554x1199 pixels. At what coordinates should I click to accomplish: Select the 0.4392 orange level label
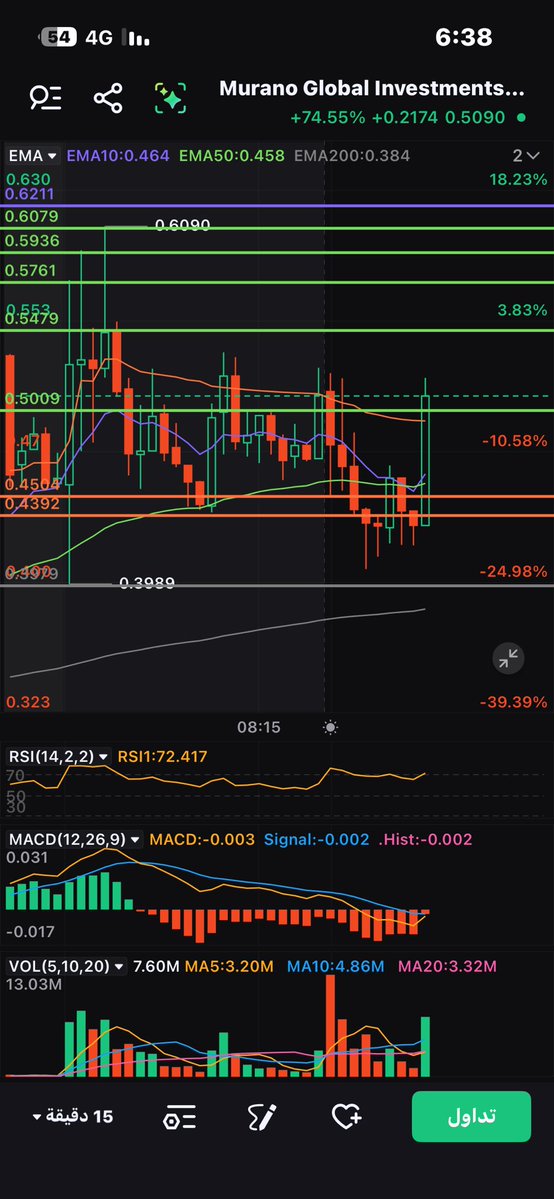point(32,503)
